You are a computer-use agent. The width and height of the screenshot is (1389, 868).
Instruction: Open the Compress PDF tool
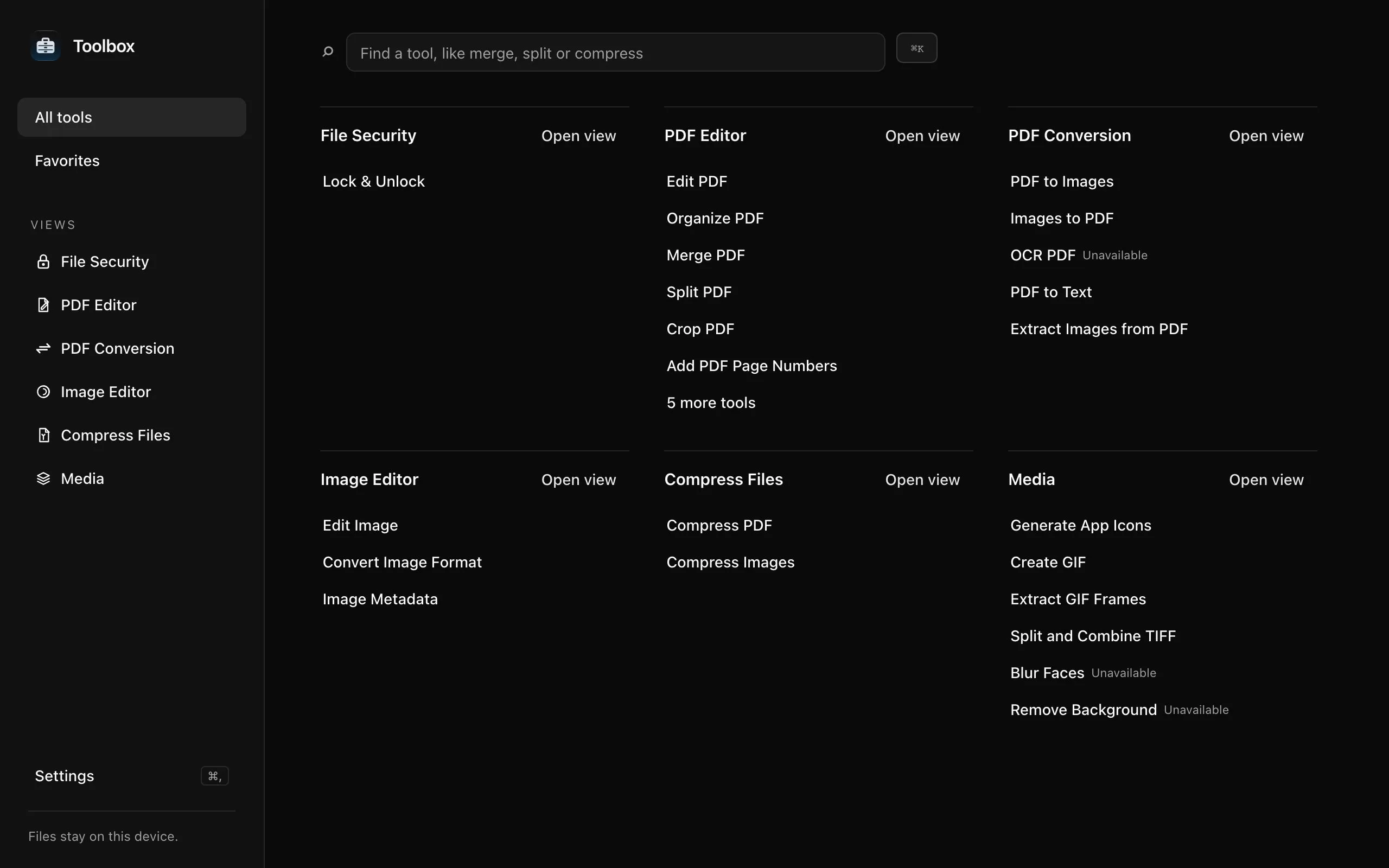pyautogui.click(x=718, y=525)
